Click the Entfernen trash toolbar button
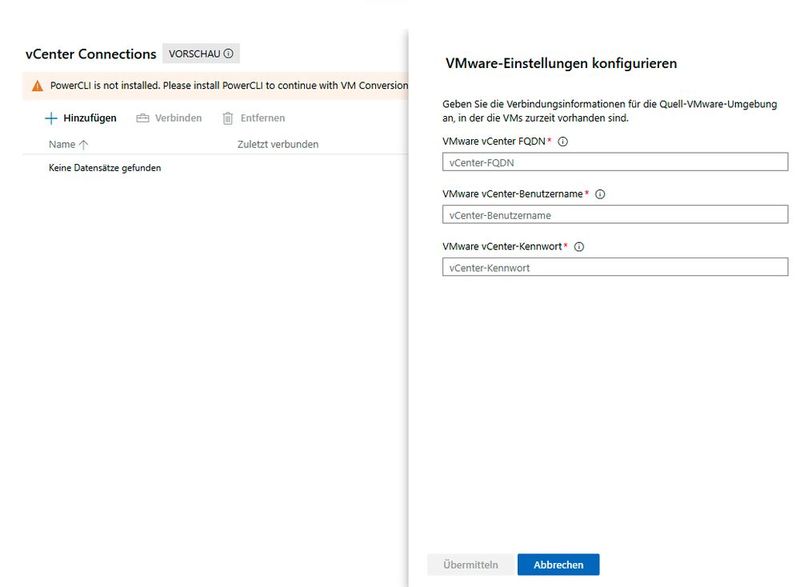 tap(254, 118)
